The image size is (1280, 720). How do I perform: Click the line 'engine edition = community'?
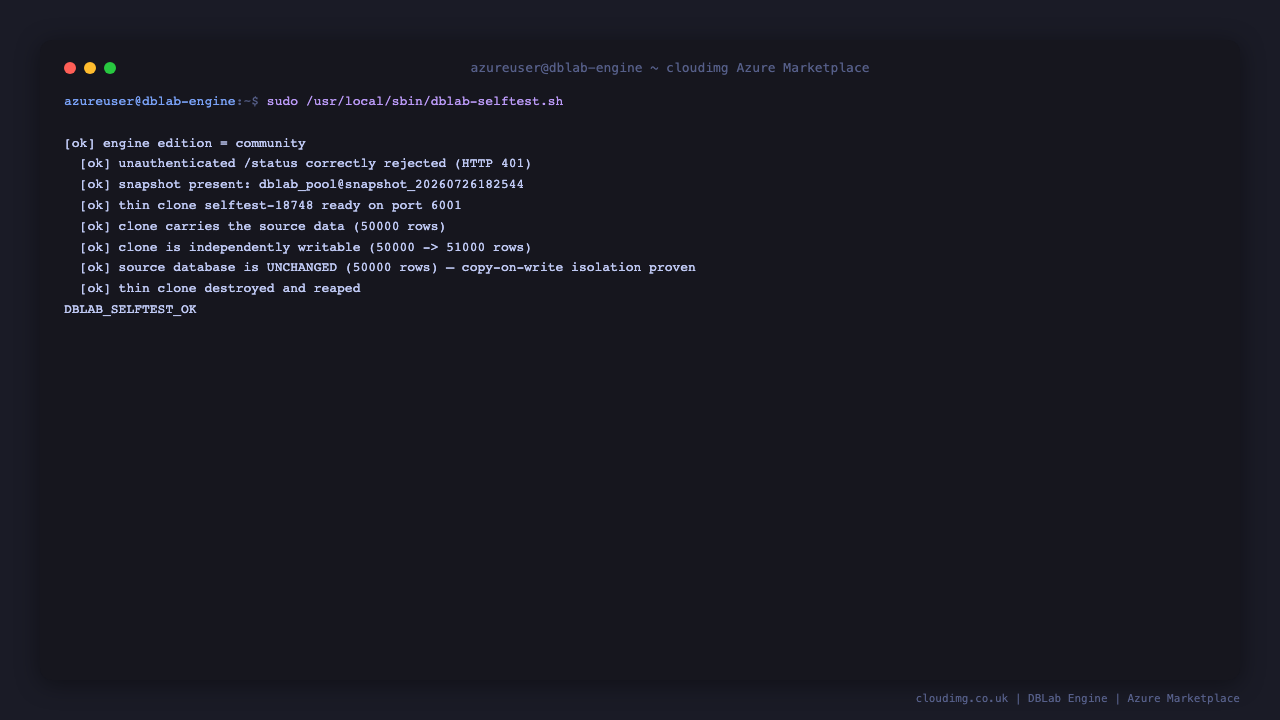(185, 143)
